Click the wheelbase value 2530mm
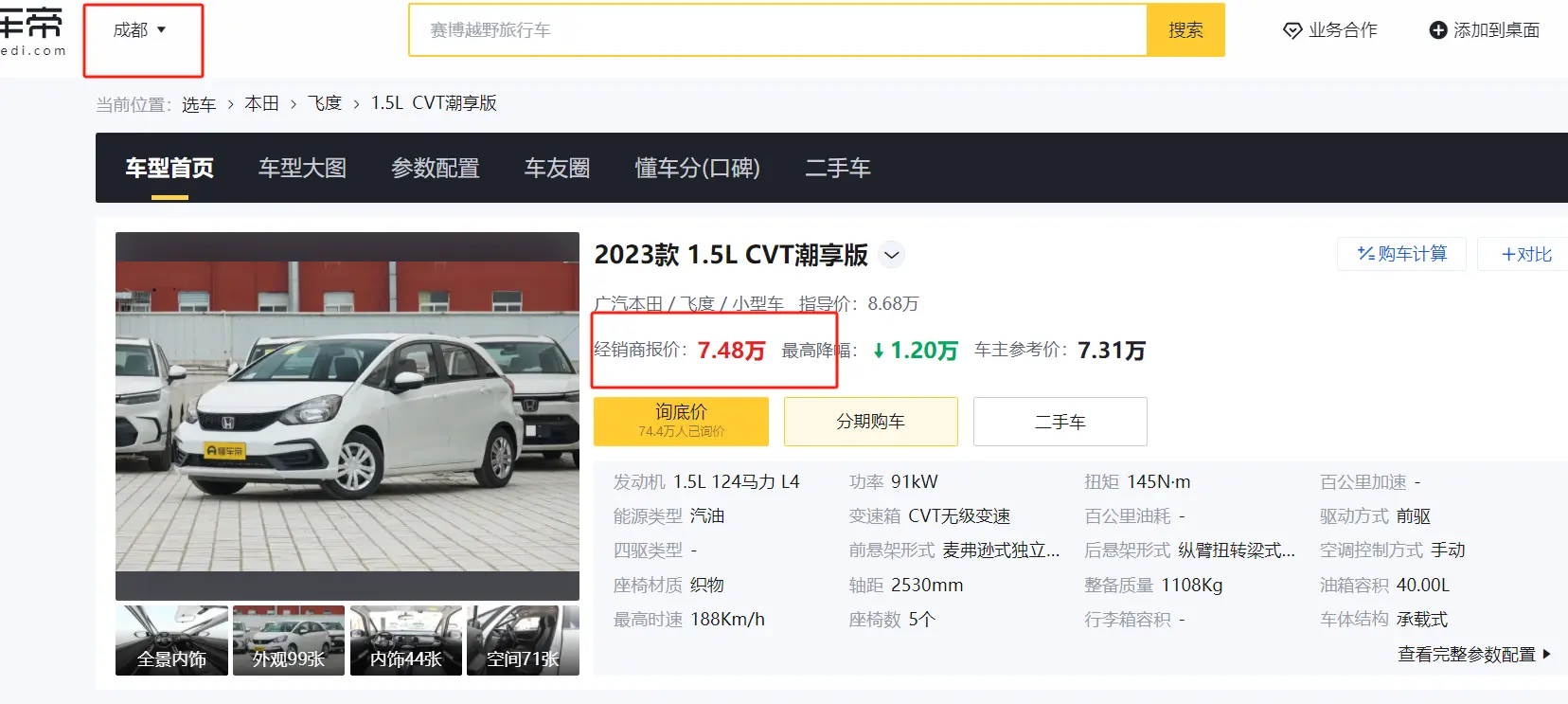Image resolution: width=1568 pixels, height=704 pixels. click(927, 586)
